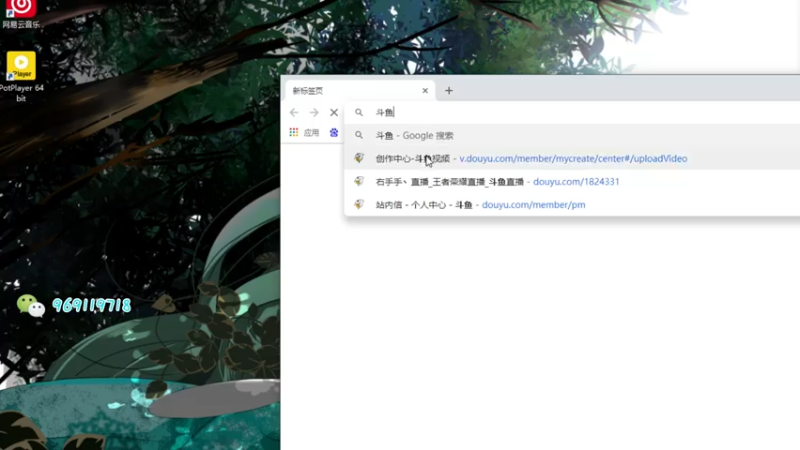Open a new tab with the plus button
The image size is (800, 450).
coord(449,91)
